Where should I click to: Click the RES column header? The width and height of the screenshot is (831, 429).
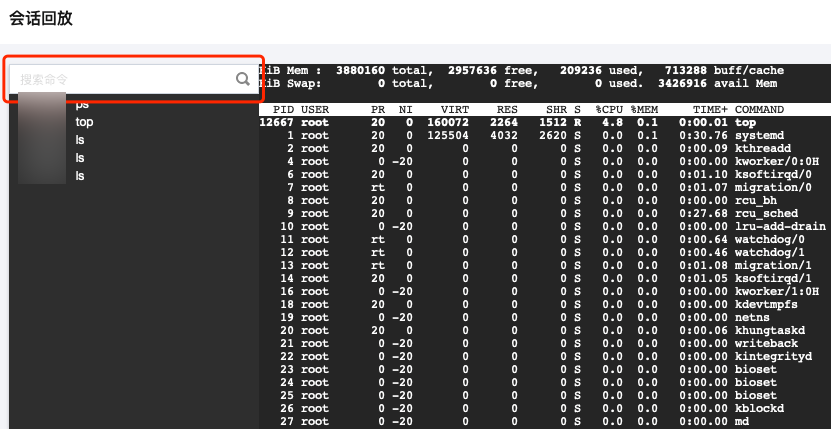tap(507, 110)
